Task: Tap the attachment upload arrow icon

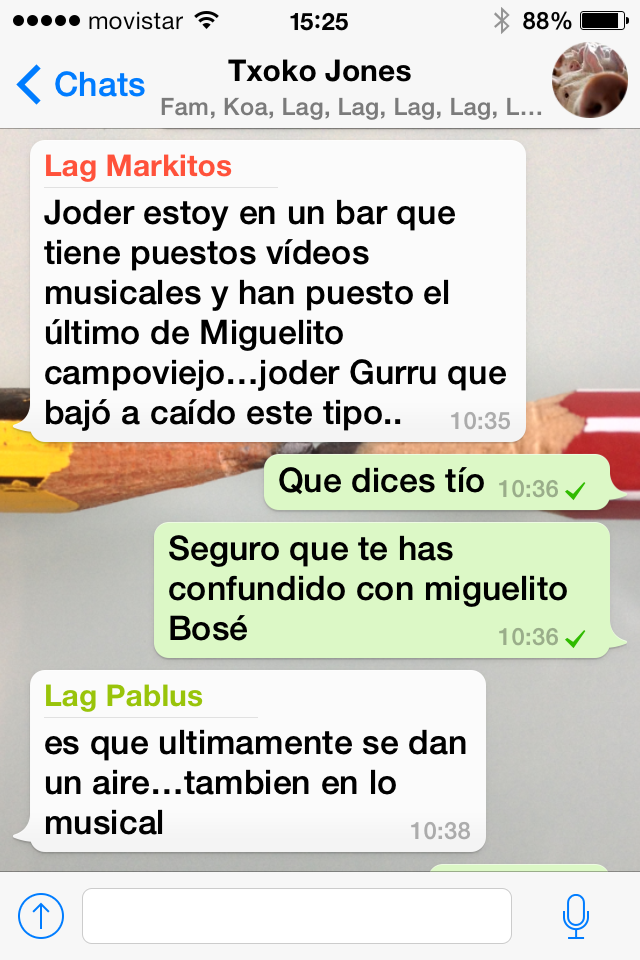Action: click(x=40, y=916)
